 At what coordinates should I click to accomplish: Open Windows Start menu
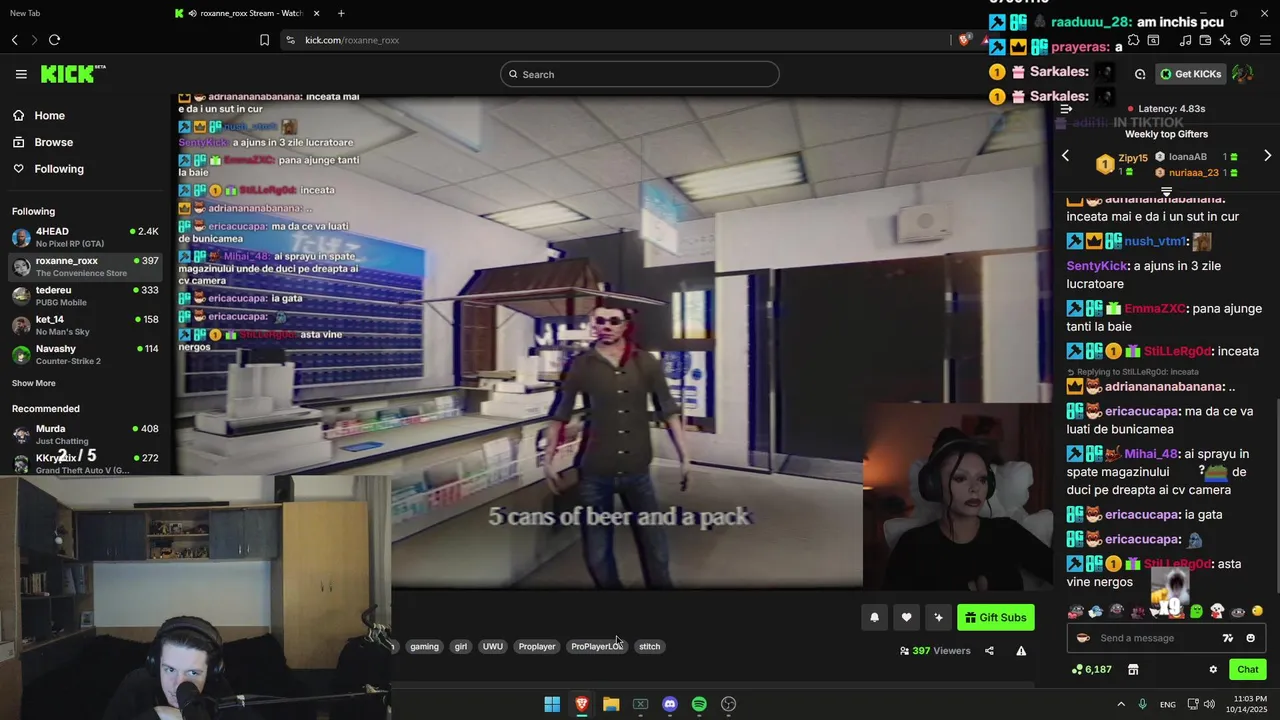(x=552, y=704)
